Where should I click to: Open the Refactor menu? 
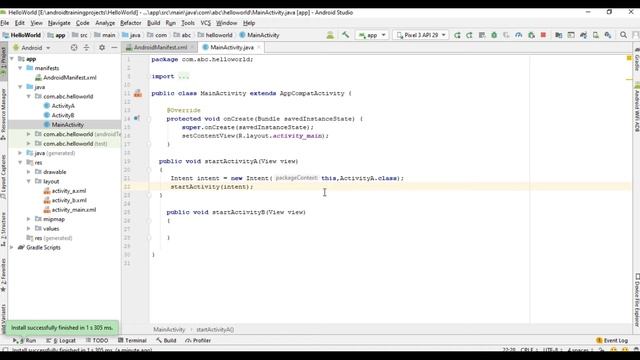pos(131,23)
